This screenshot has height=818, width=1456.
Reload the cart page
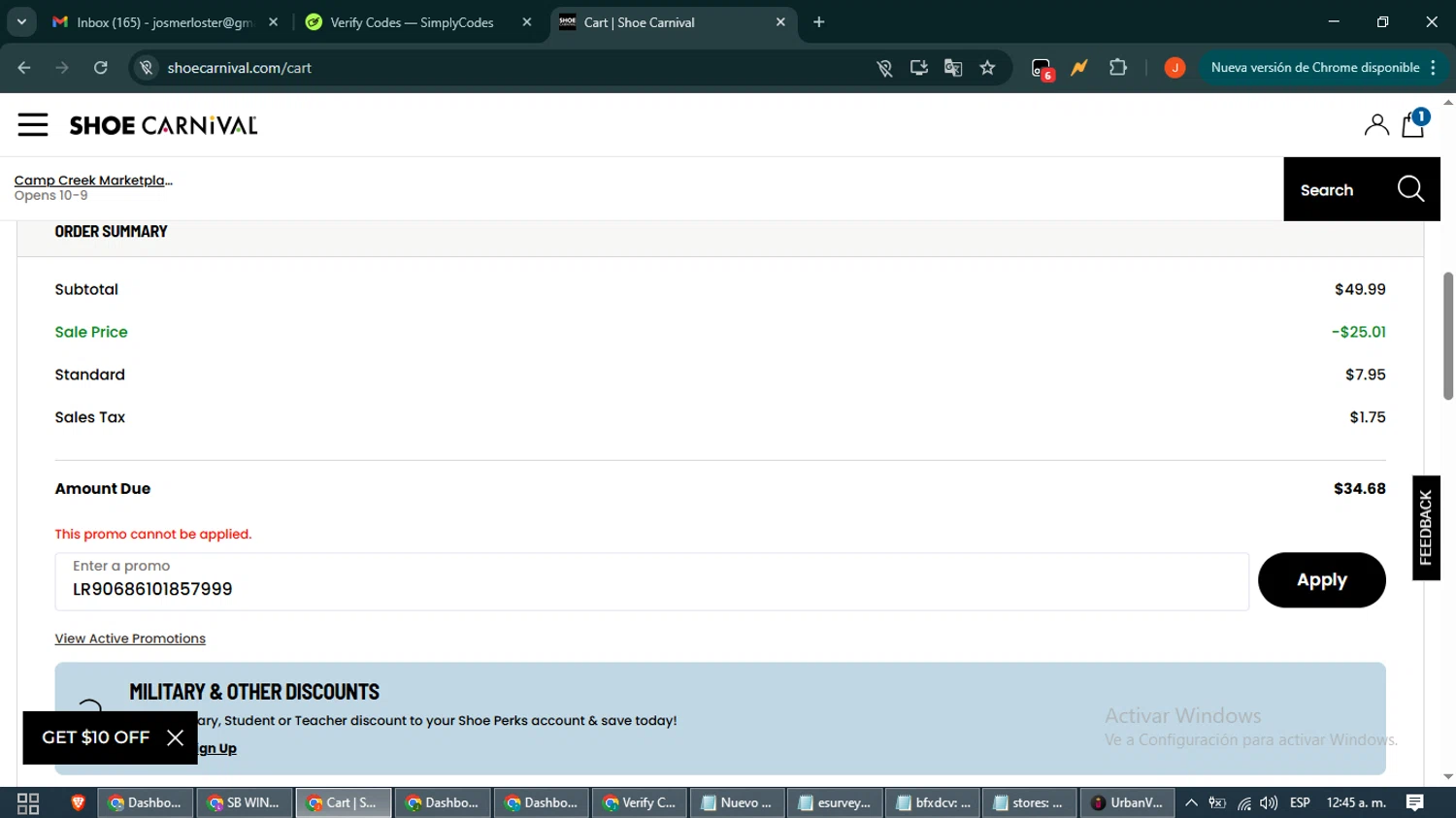(x=101, y=68)
